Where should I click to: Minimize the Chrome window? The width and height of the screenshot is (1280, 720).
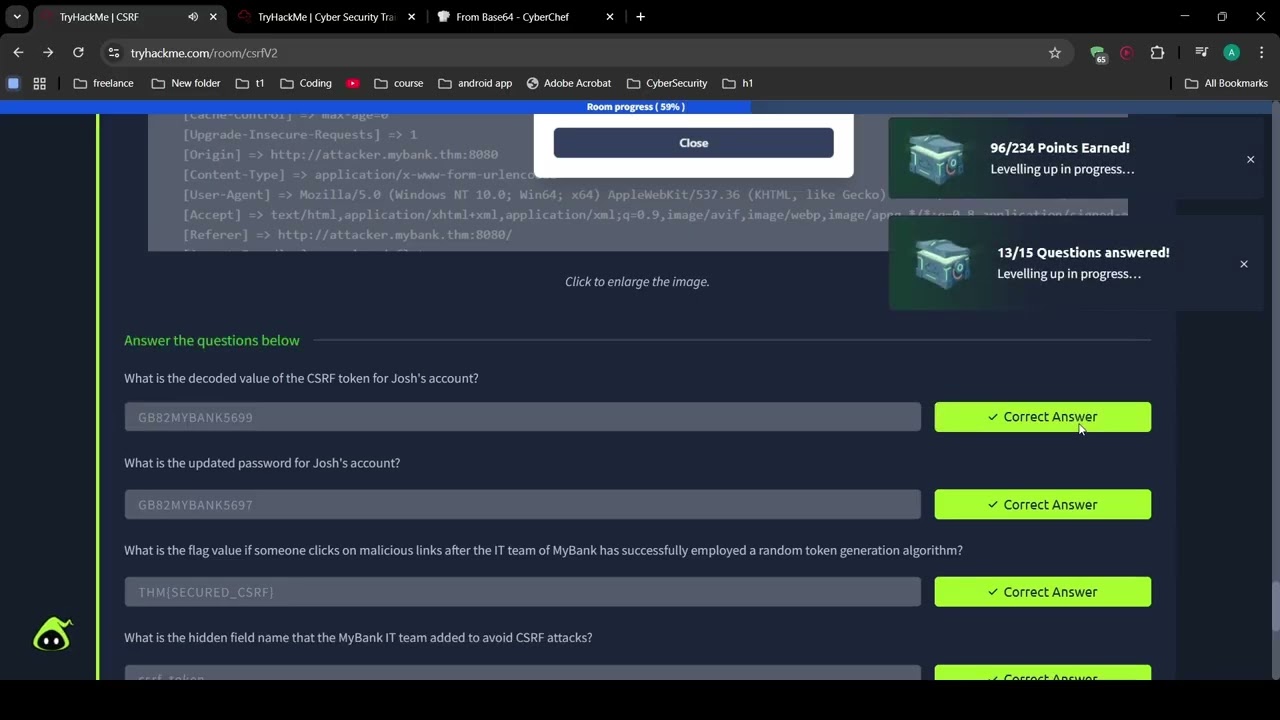coord(1184,17)
